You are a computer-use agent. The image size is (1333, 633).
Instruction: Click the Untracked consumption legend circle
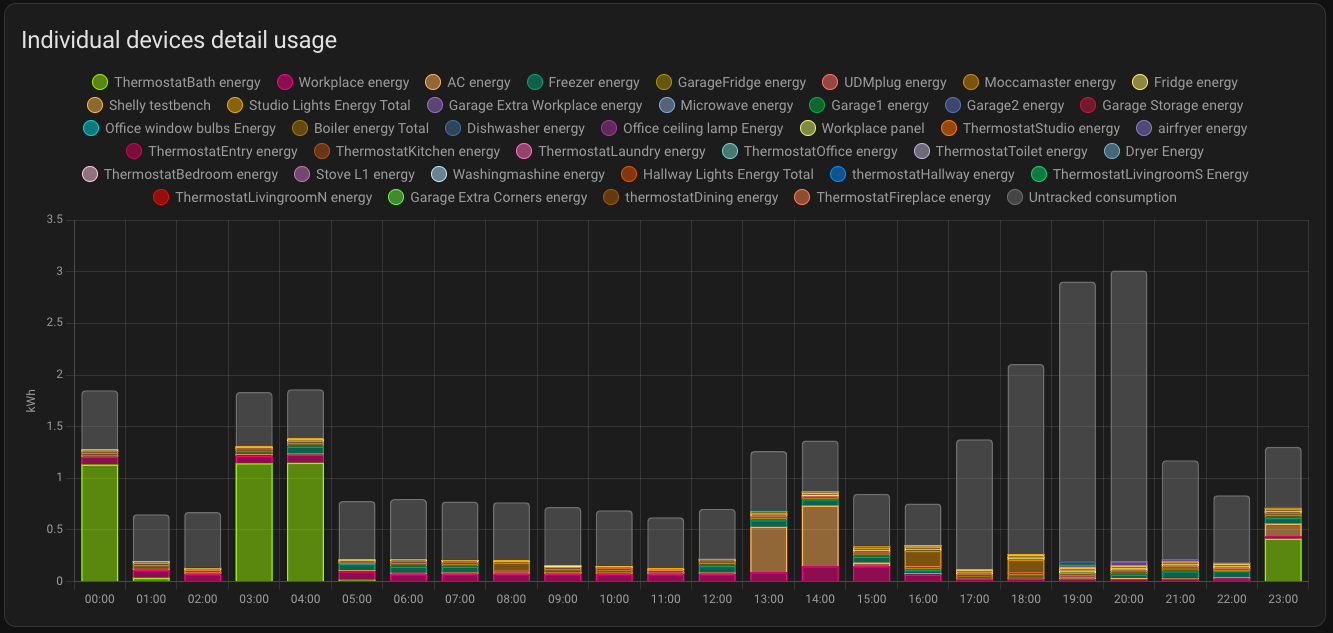point(1015,198)
